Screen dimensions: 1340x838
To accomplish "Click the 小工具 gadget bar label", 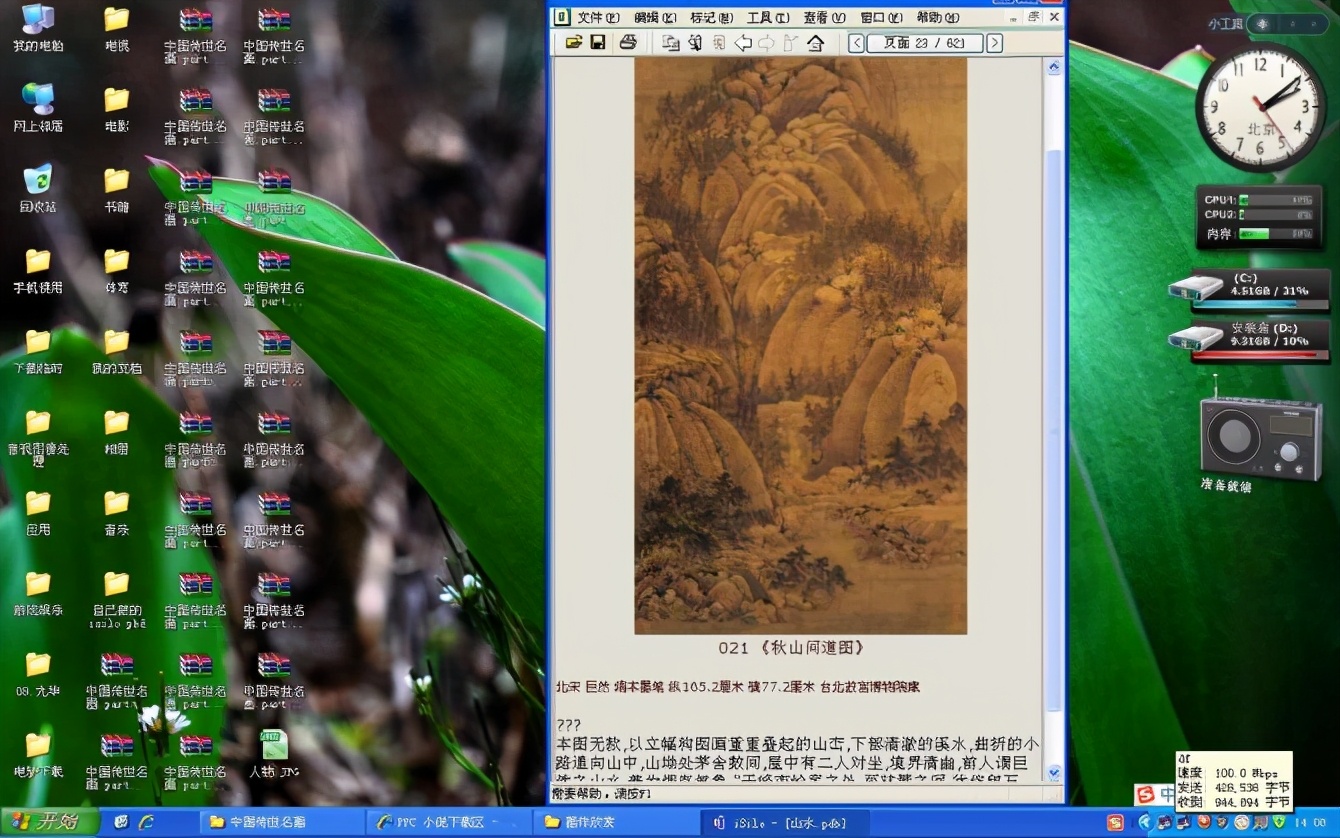I will (x=1225, y=25).
